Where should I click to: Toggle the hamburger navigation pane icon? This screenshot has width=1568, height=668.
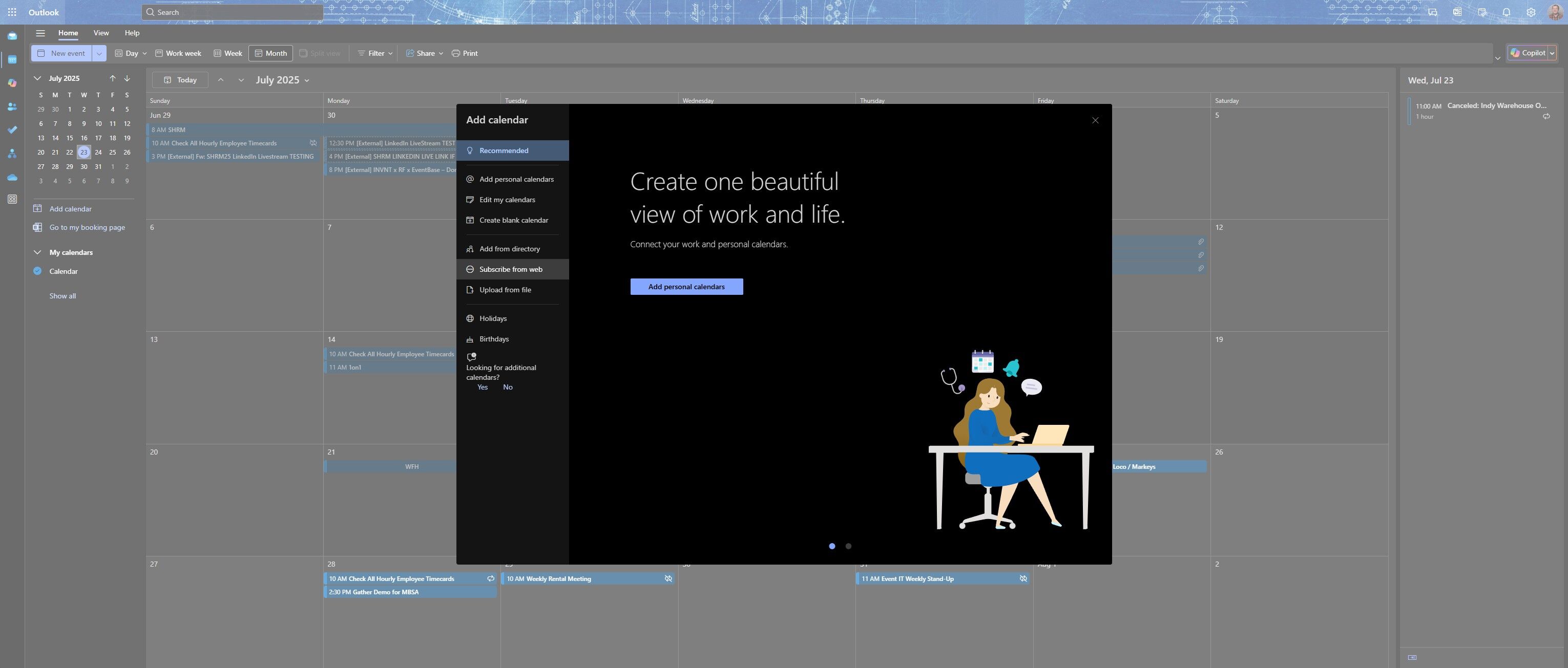40,33
